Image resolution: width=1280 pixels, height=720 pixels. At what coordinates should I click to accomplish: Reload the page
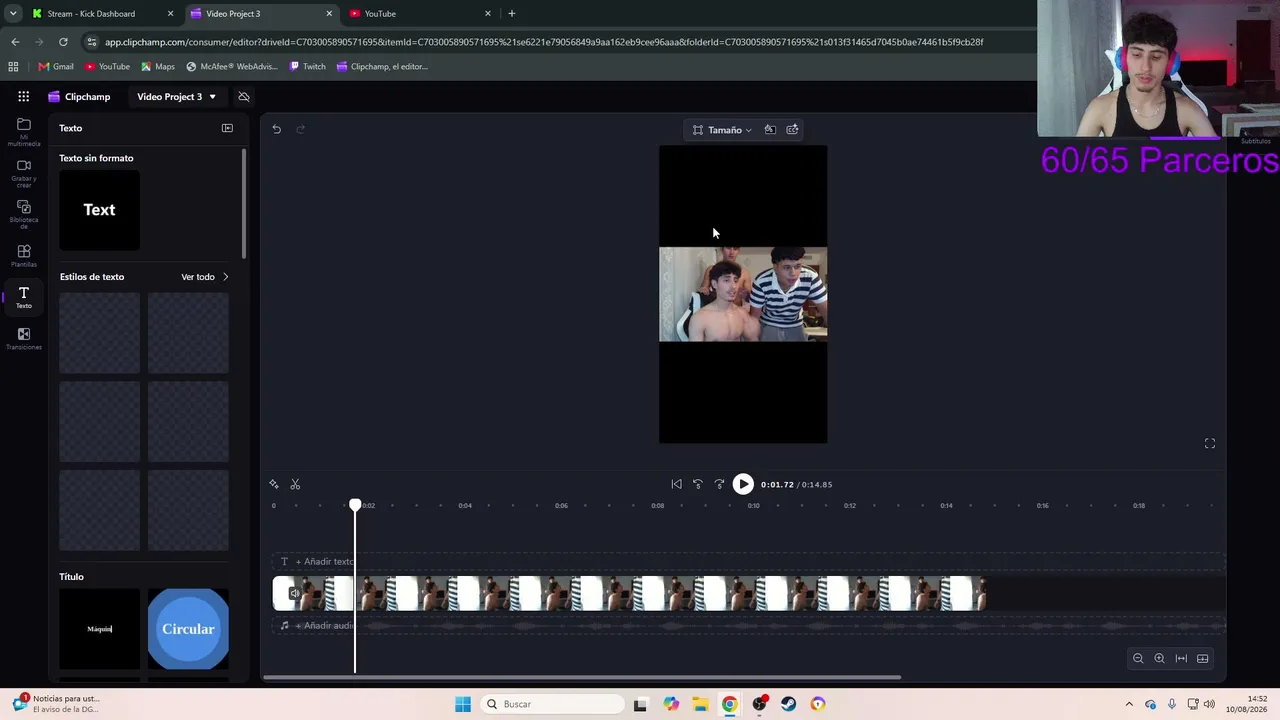pos(63,42)
